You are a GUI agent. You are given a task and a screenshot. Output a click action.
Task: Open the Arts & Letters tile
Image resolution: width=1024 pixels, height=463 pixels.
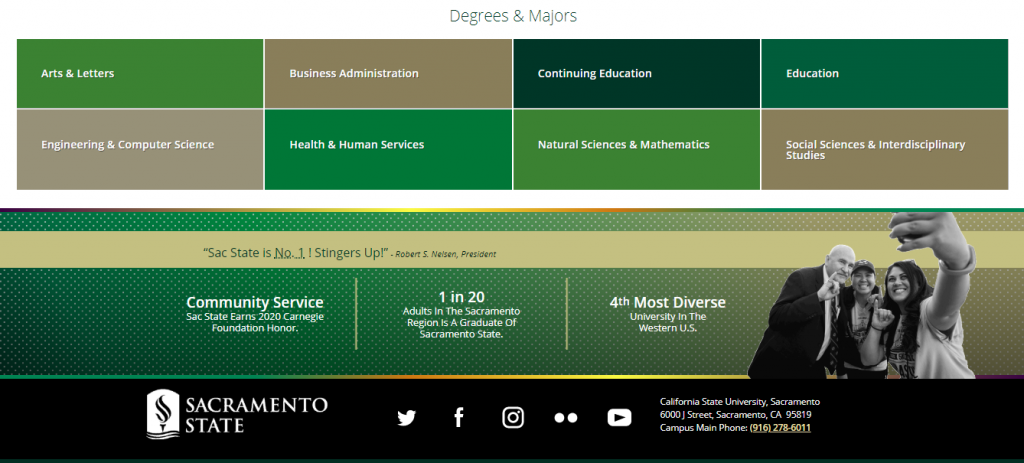pos(140,74)
